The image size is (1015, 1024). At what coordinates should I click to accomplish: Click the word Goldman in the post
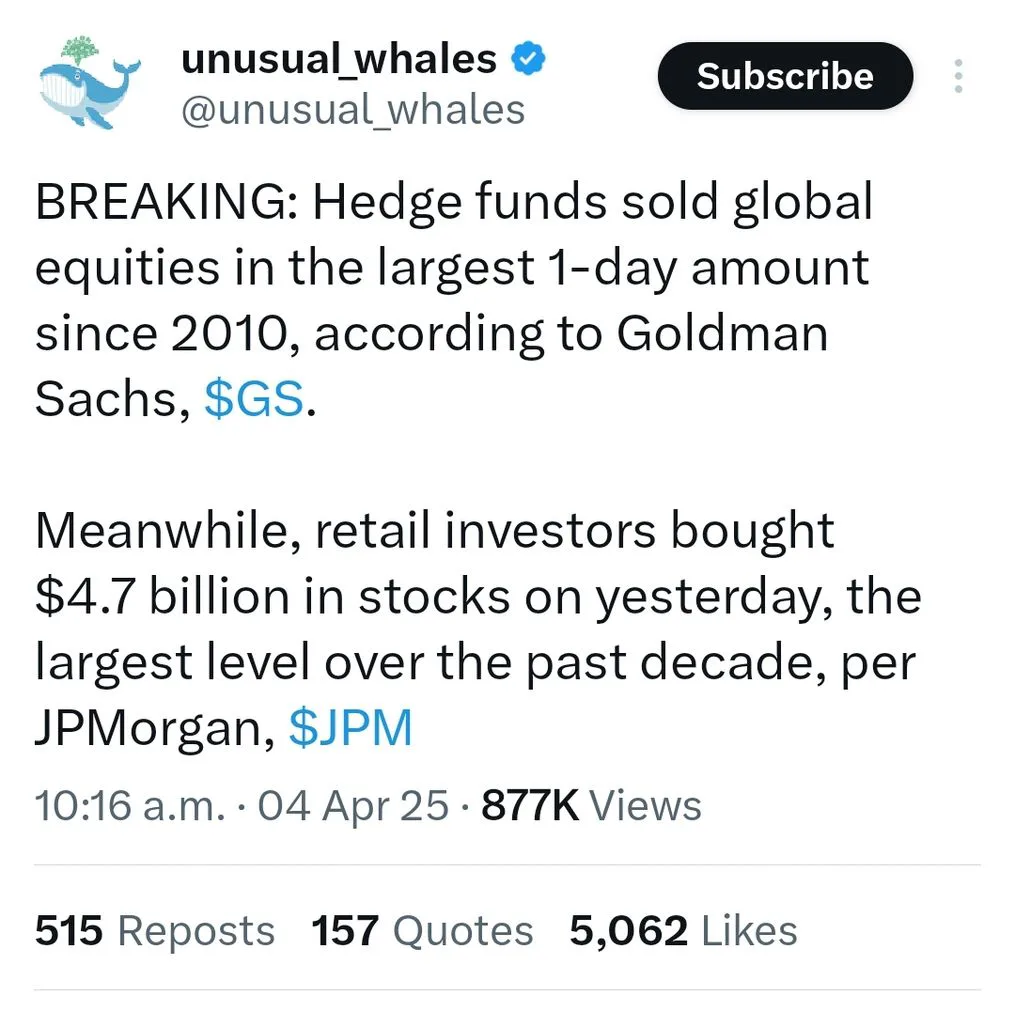722,333
